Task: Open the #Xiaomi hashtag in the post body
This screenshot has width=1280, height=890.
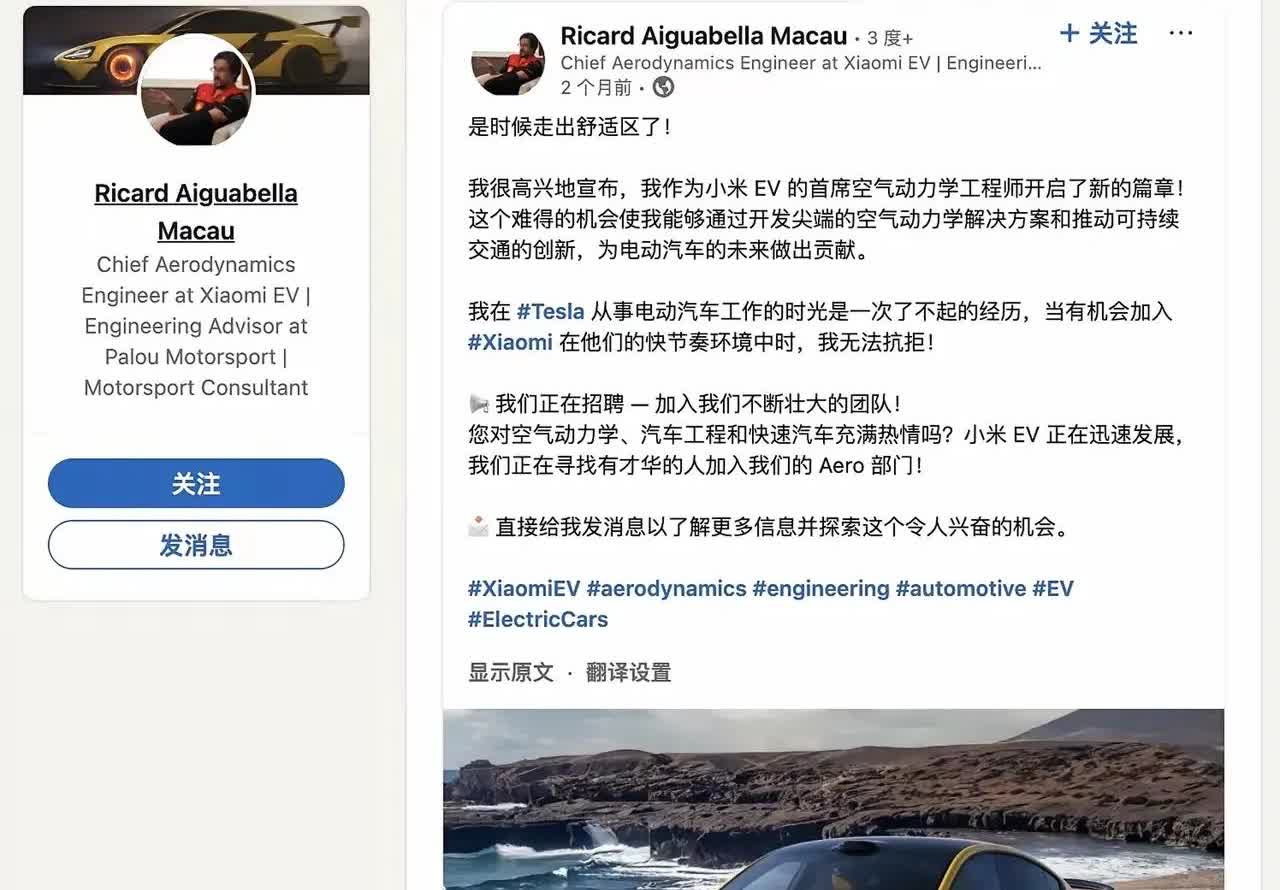Action: click(x=510, y=342)
